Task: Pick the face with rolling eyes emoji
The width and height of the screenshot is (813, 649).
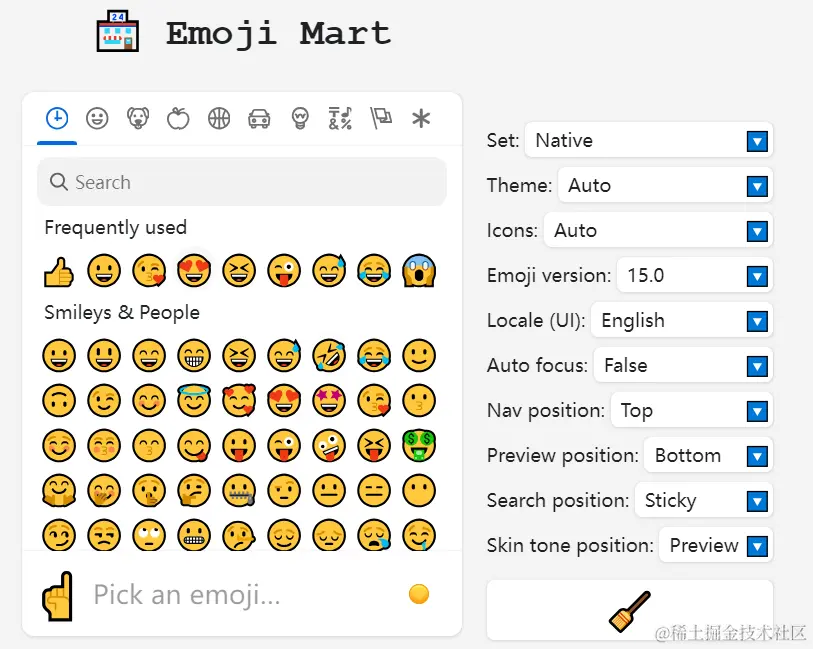Action: pos(149,535)
